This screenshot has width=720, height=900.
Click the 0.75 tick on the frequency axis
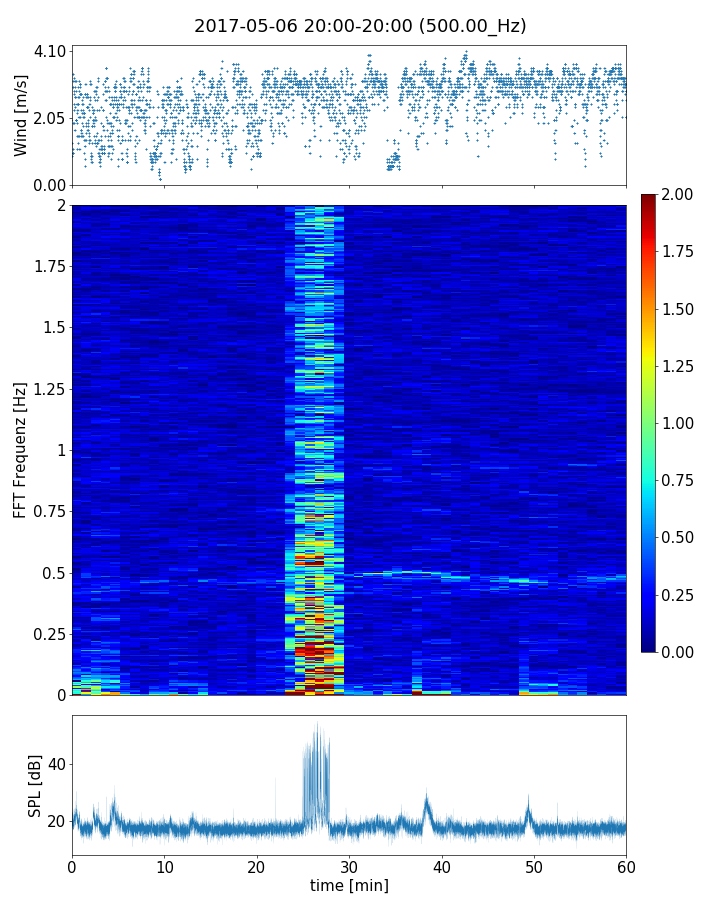(x=50, y=511)
